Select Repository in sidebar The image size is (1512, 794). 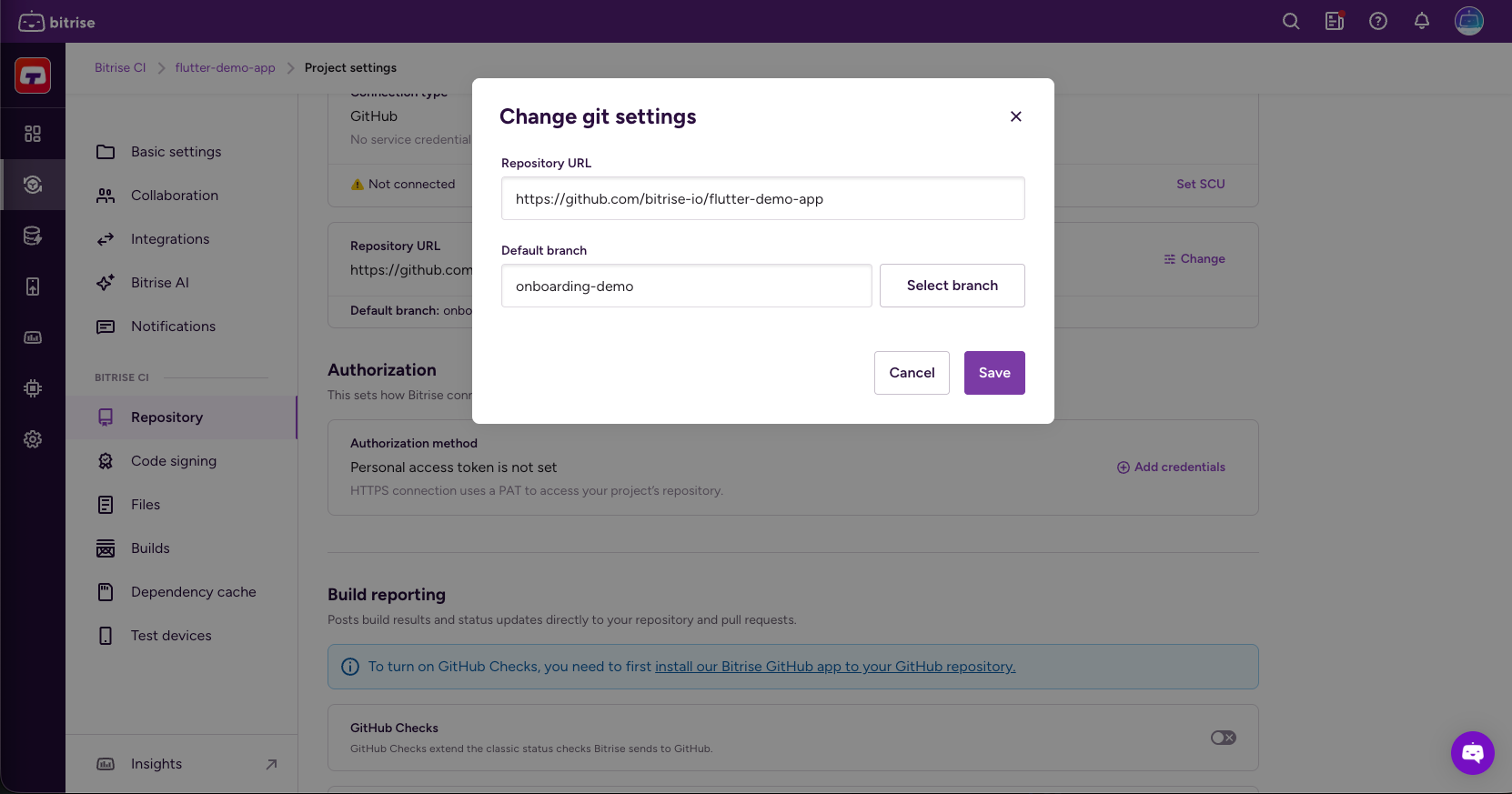click(182, 417)
